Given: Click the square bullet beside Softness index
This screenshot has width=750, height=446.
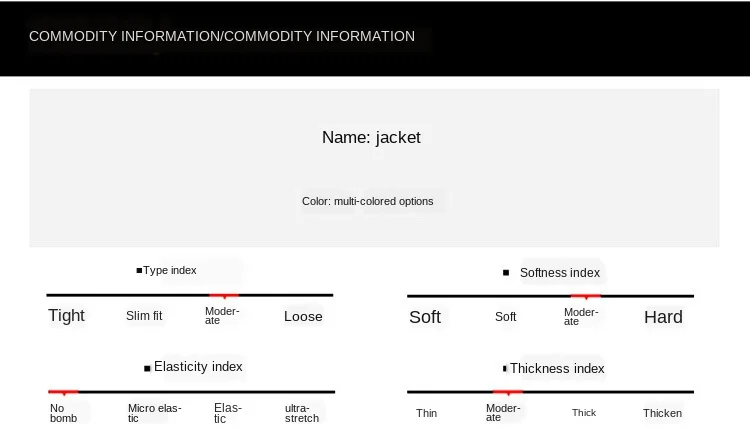Looking at the screenshot, I should click(x=506, y=273).
